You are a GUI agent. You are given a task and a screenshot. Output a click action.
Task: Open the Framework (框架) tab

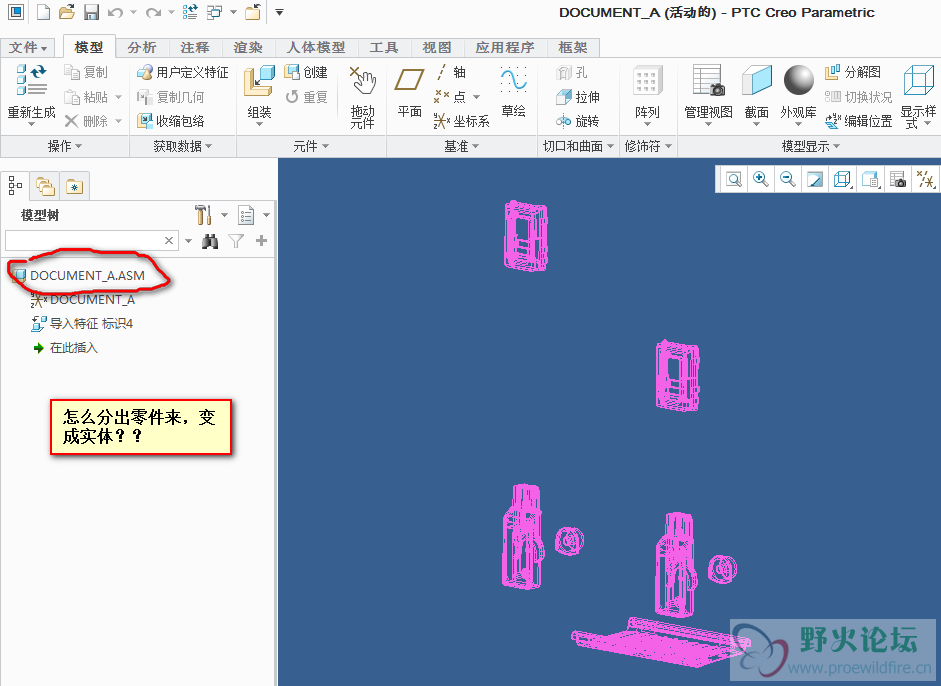(573, 47)
